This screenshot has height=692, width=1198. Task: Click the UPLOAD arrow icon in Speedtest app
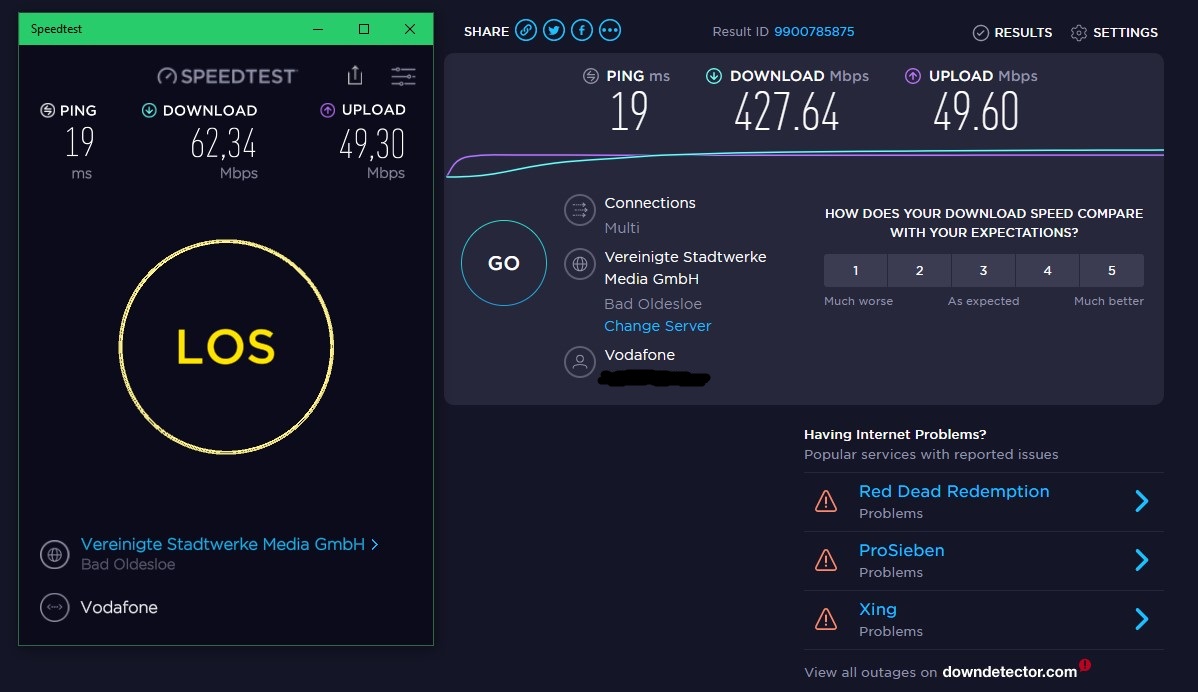(328, 110)
